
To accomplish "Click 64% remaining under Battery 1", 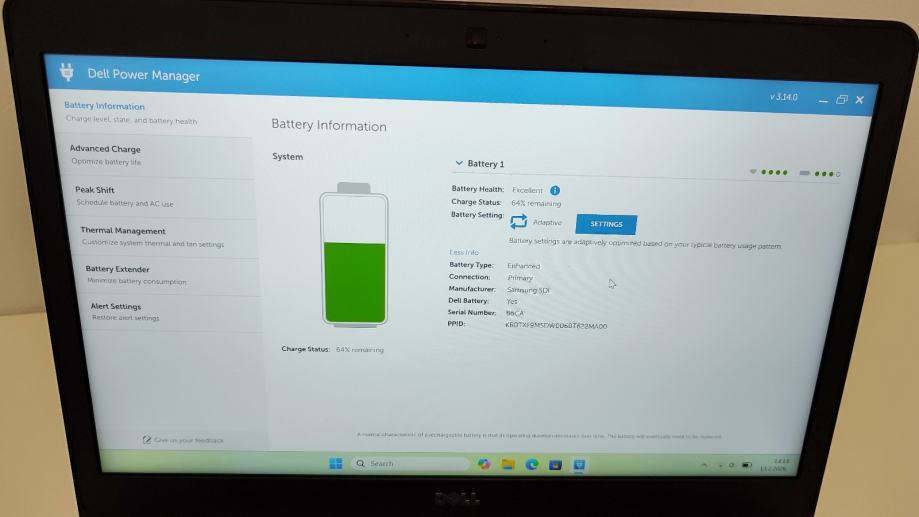I will point(536,203).
